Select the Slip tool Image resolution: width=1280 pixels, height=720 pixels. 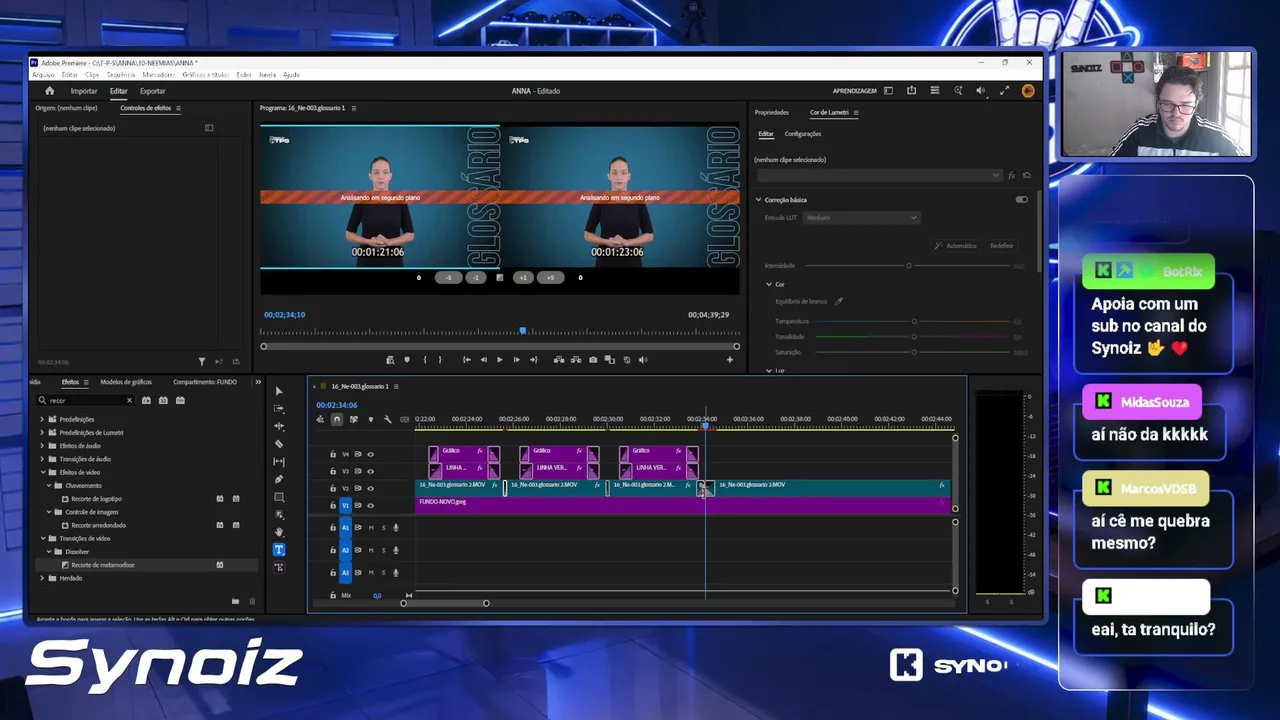pos(279,462)
